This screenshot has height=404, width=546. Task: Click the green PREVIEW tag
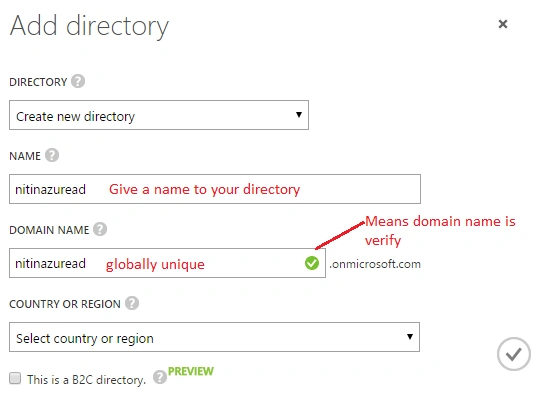click(191, 371)
